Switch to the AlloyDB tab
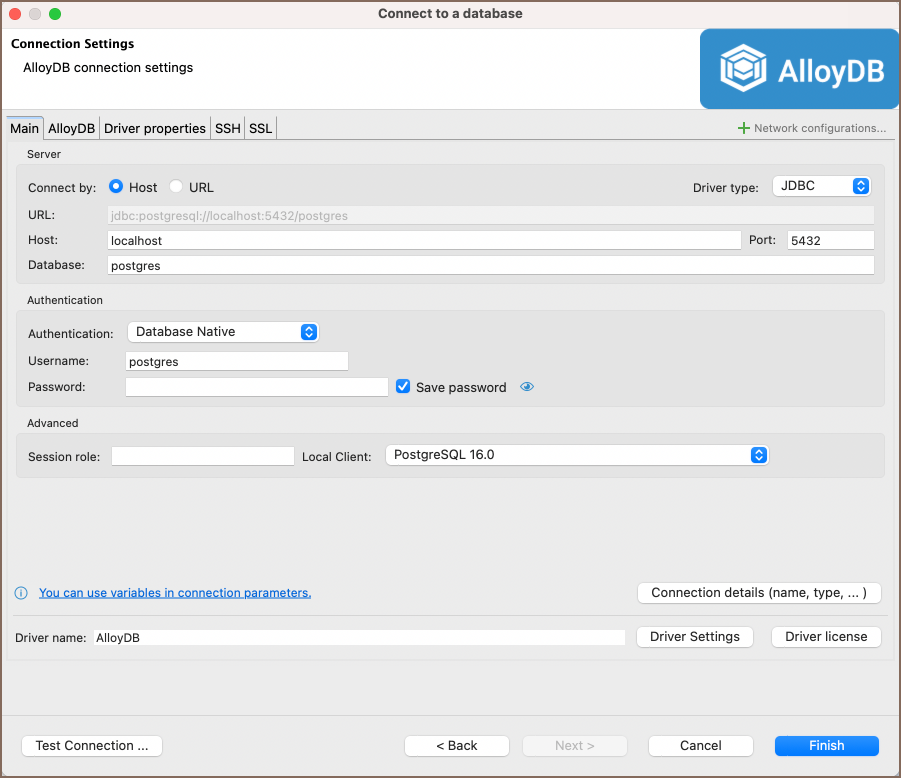This screenshot has height=778, width=901. click(x=72, y=128)
